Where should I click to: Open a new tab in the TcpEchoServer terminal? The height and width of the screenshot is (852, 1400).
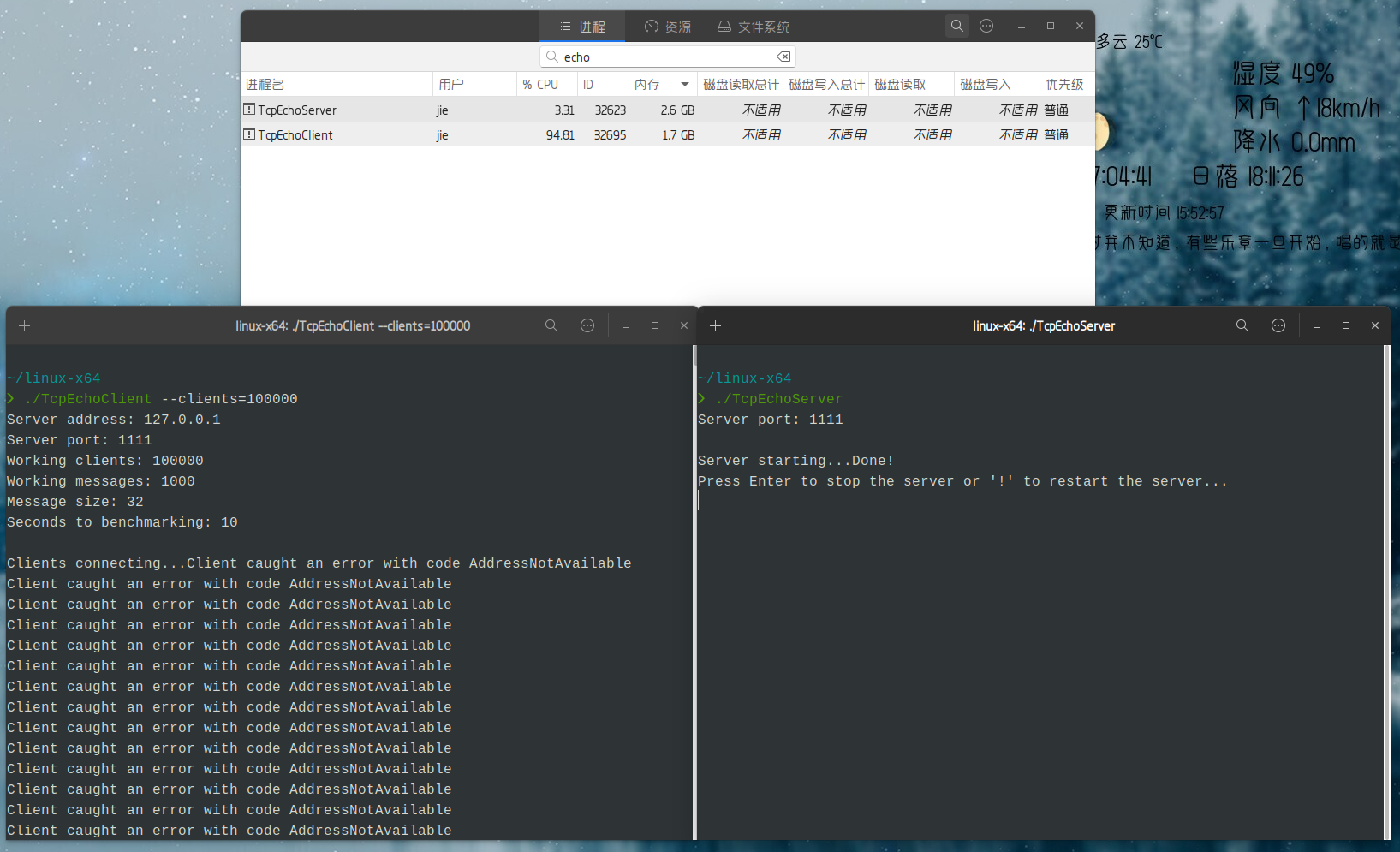click(x=715, y=325)
